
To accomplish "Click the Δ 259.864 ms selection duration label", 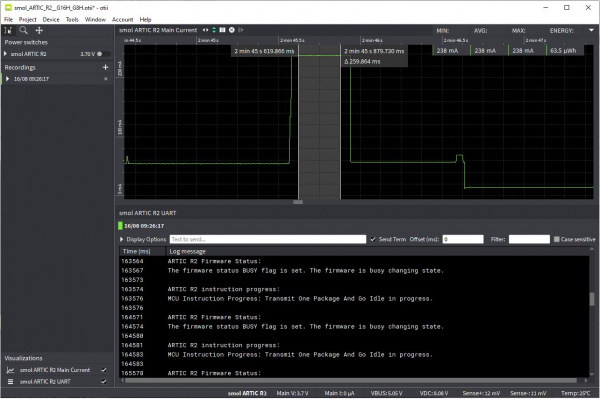I will click(362, 61).
